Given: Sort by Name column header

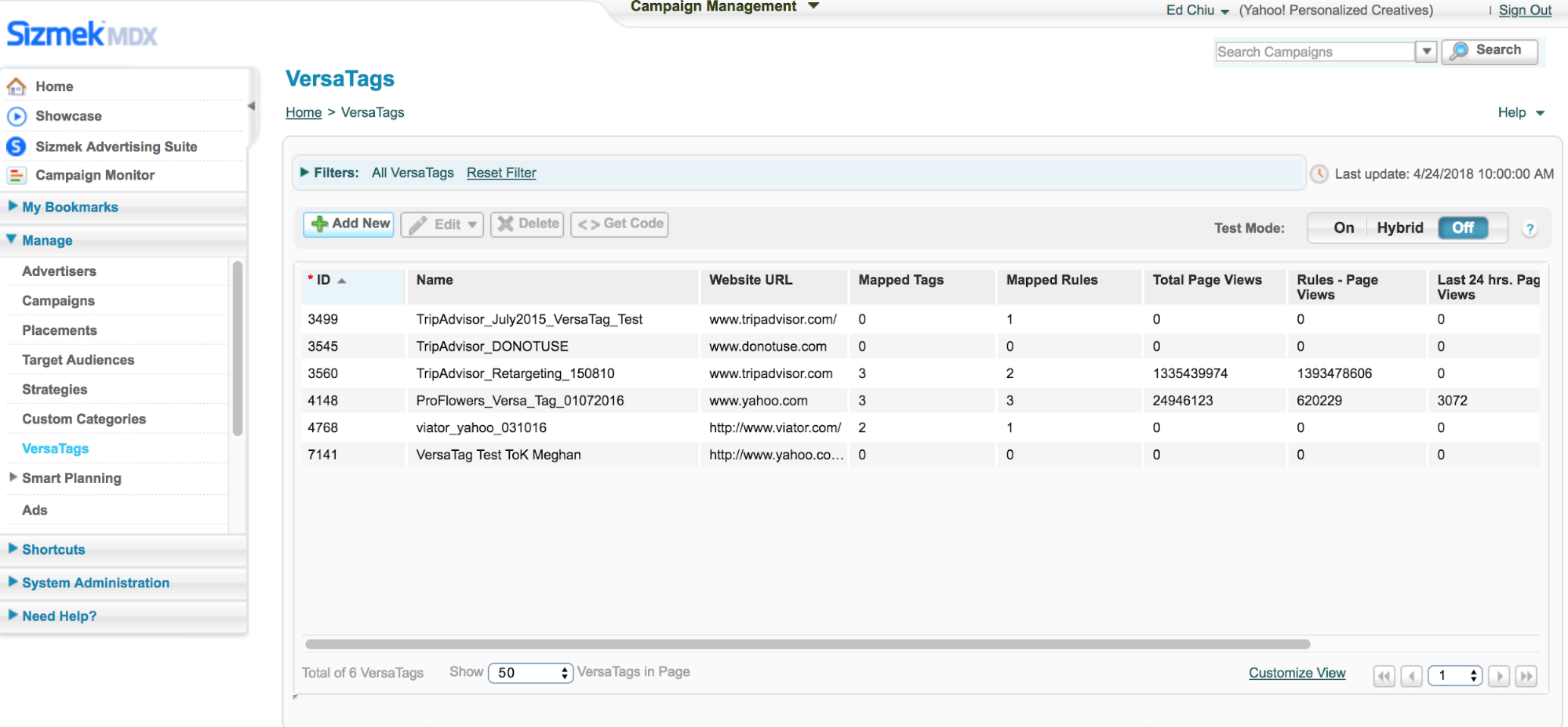Looking at the screenshot, I should (552, 287).
